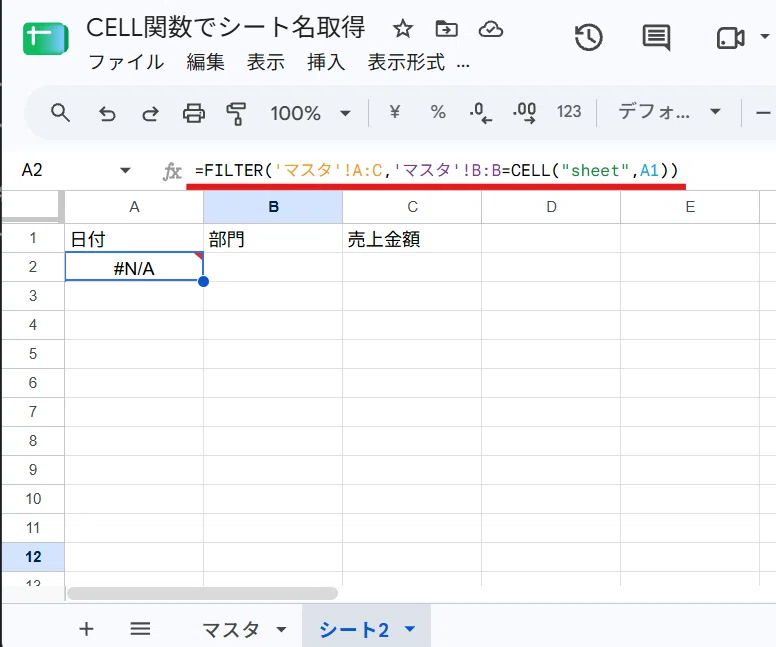Select cell showing #N/A error

(134, 267)
